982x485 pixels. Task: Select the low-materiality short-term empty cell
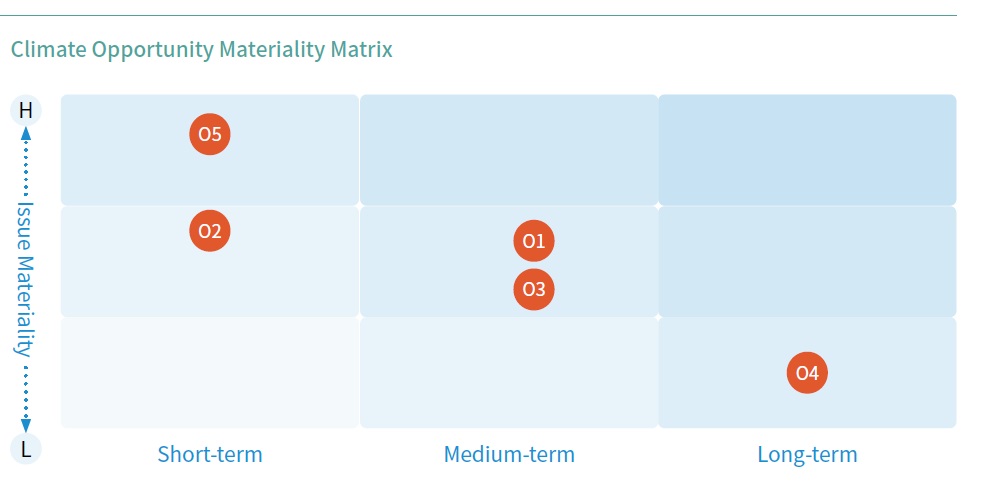(x=210, y=372)
